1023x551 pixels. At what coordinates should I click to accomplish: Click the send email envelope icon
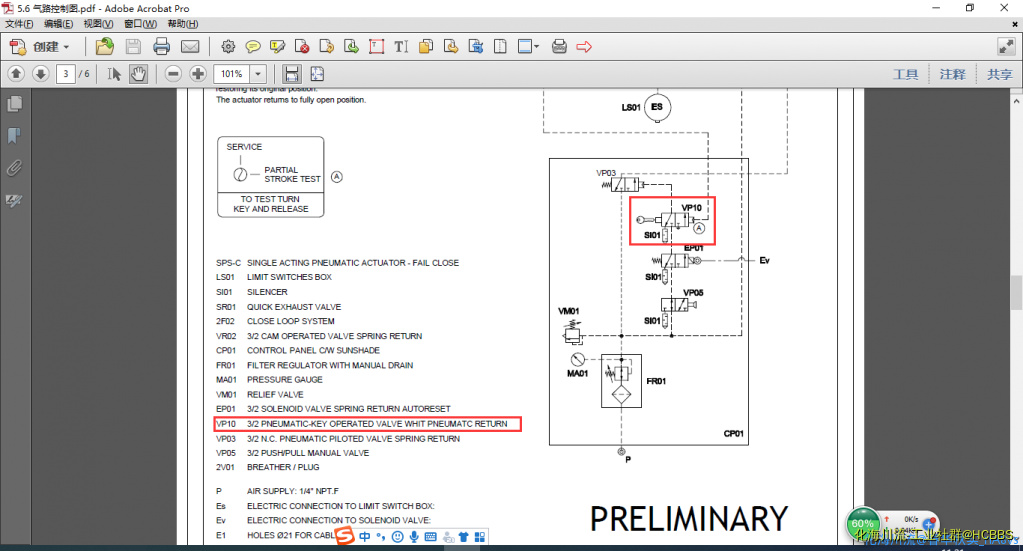(x=190, y=46)
